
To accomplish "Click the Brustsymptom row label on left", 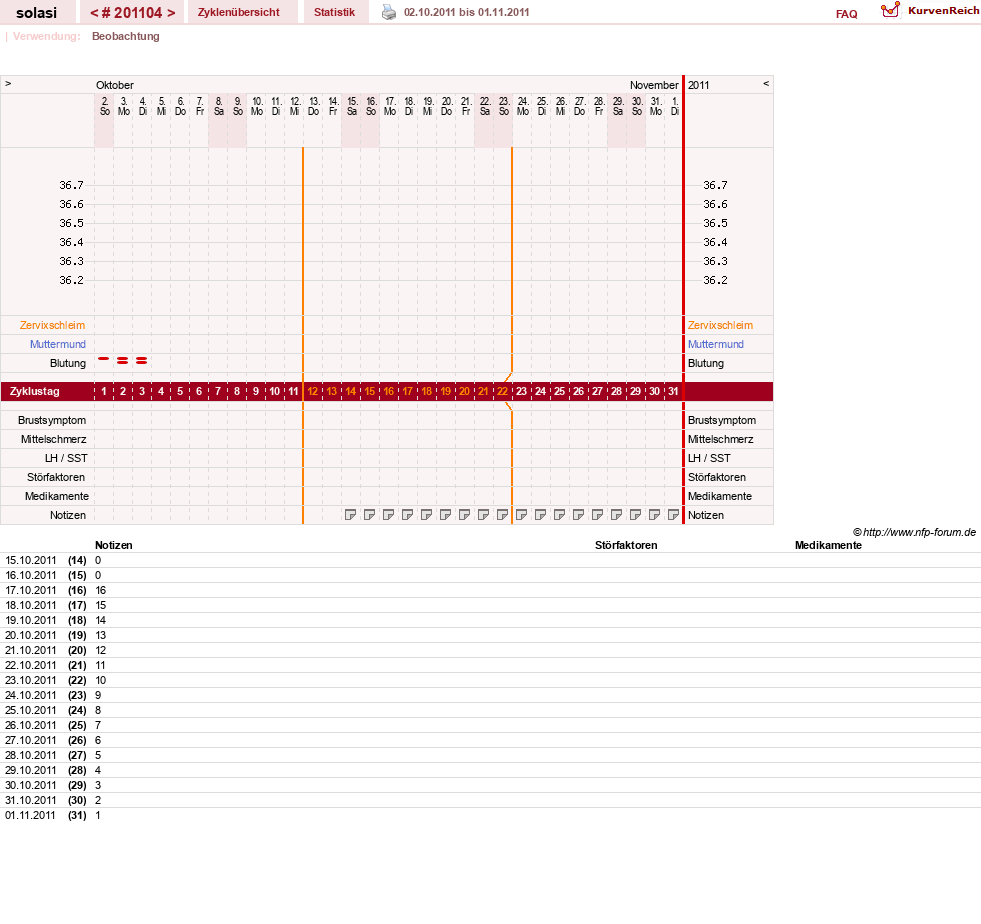I will point(52,420).
